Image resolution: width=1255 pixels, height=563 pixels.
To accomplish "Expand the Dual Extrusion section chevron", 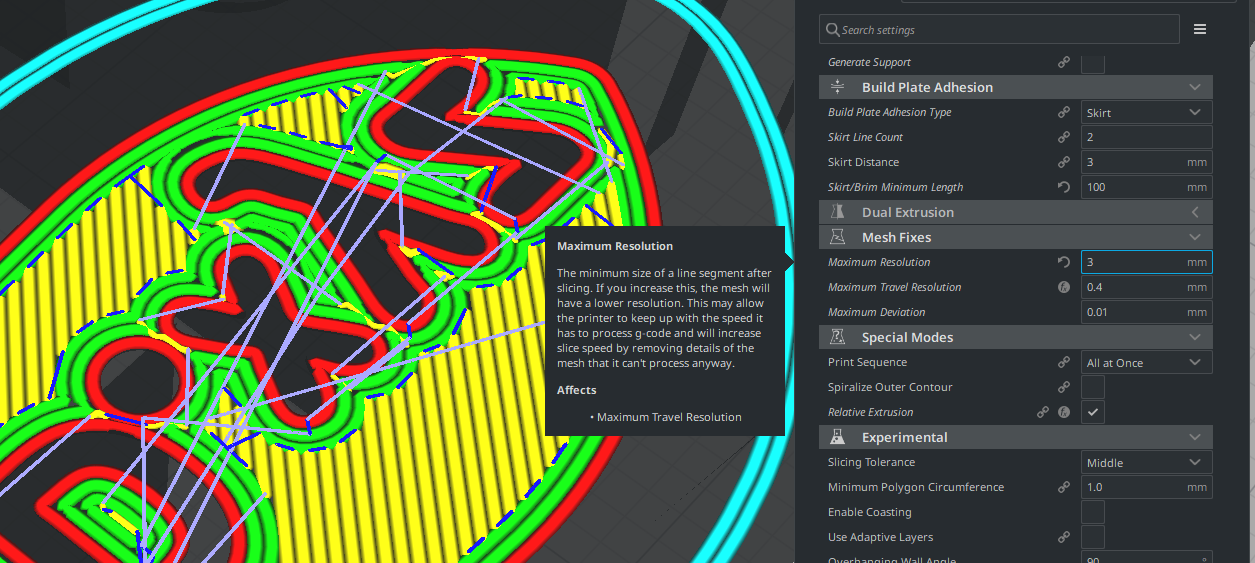I will (x=1195, y=212).
